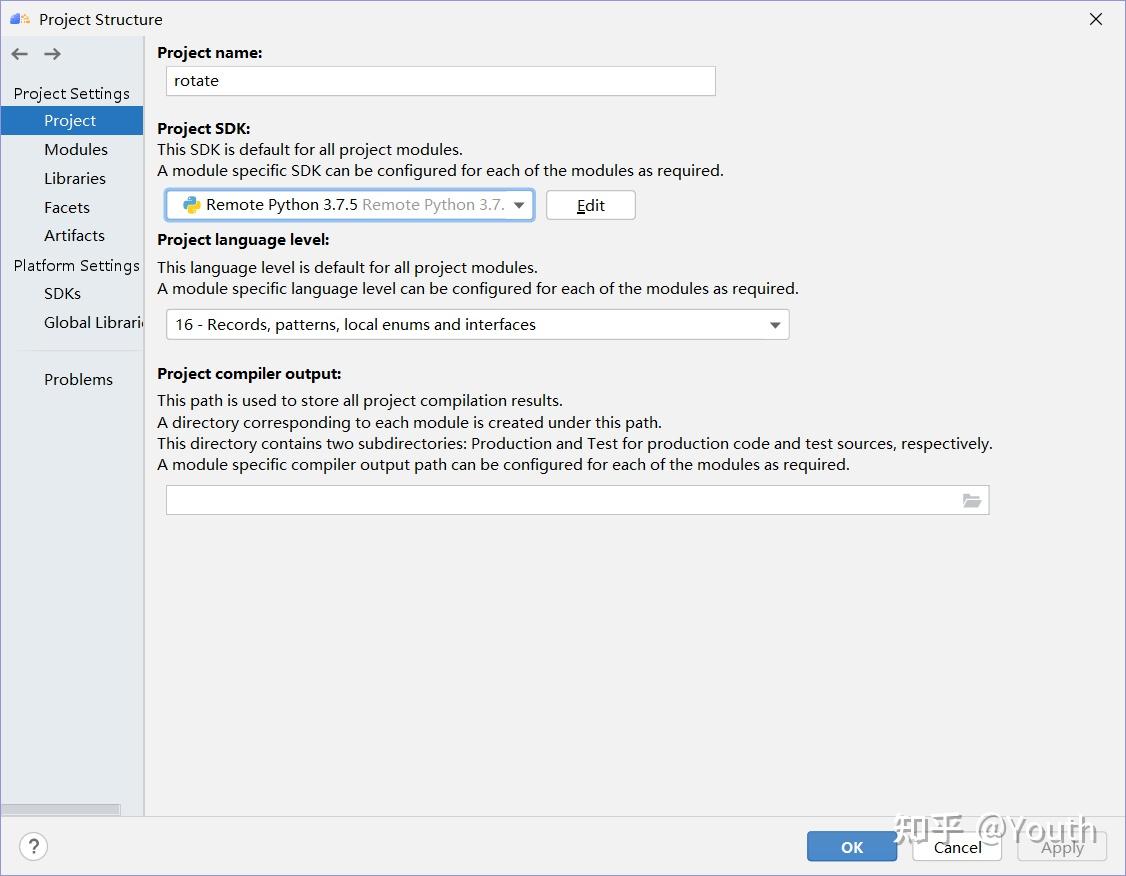Open the Facets settings
Screen dimensions: 1126x876
[67, 208]
